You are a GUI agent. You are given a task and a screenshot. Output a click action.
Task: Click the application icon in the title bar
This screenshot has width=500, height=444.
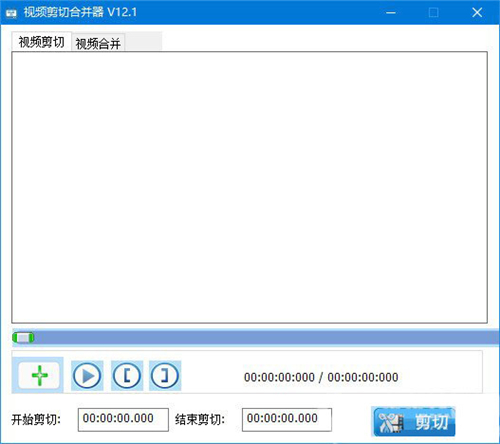pos(11,13)
